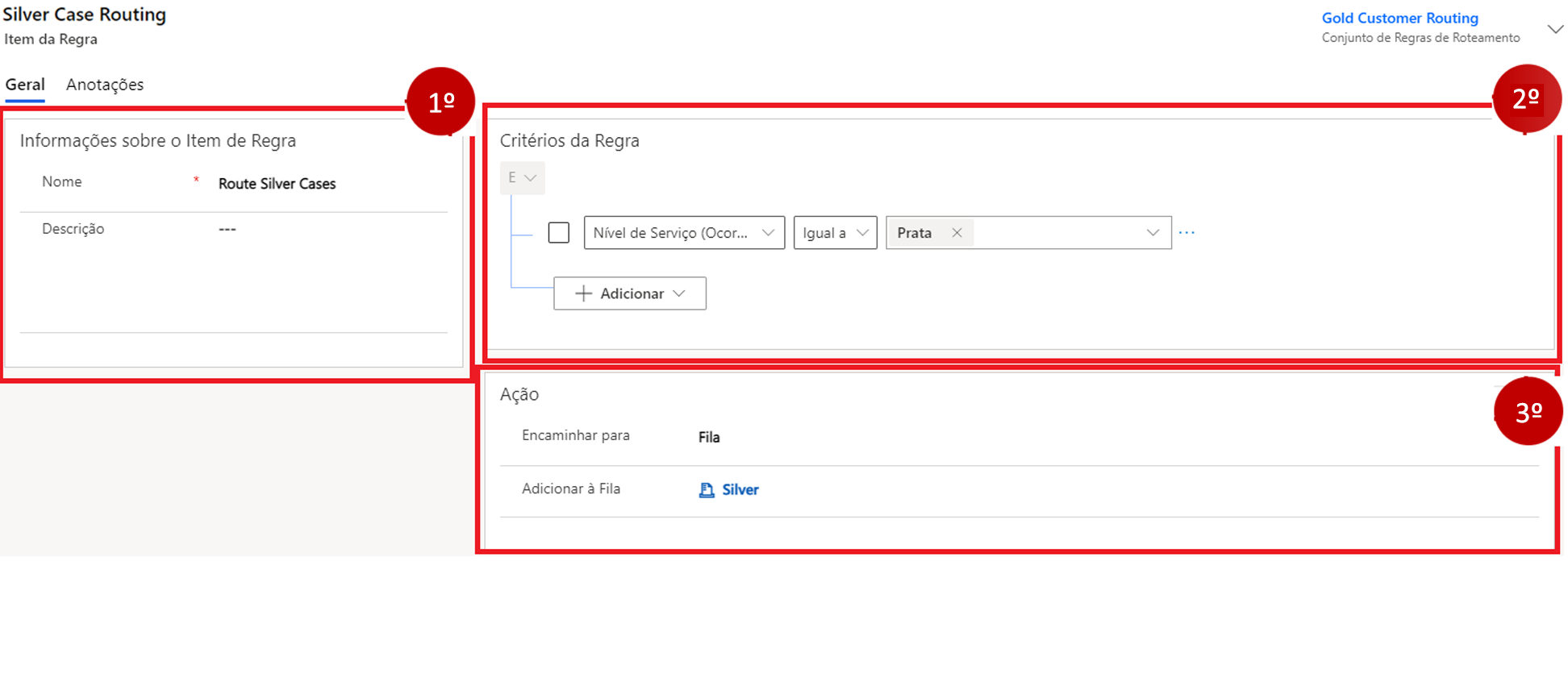Click the Silver Case Routing title
The width and height of the screenshot is (1568, 694).
[x=85, y=15]
